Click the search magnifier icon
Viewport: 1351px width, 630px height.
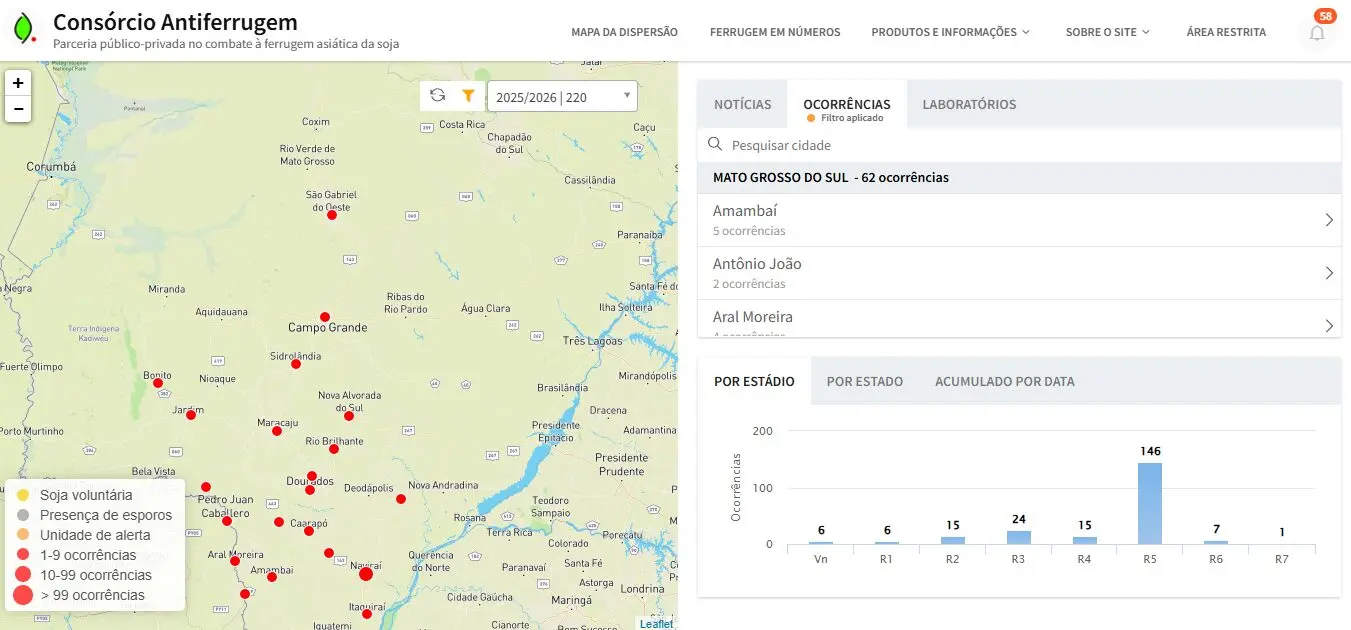pyautogui.click(x=715, y=145)
